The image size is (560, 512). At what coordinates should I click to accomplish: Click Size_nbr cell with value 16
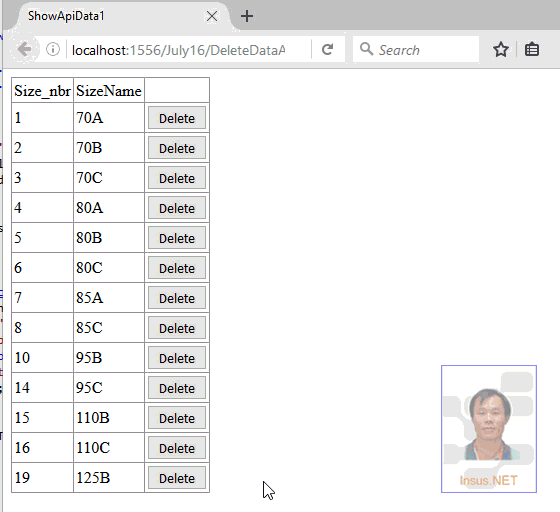(42, 448)
